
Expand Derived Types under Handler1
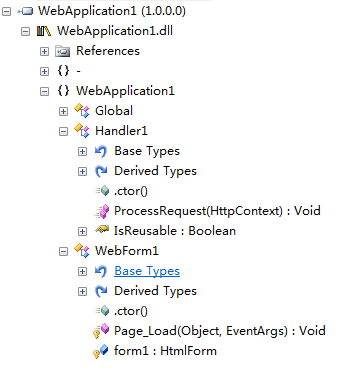[82, 171]
